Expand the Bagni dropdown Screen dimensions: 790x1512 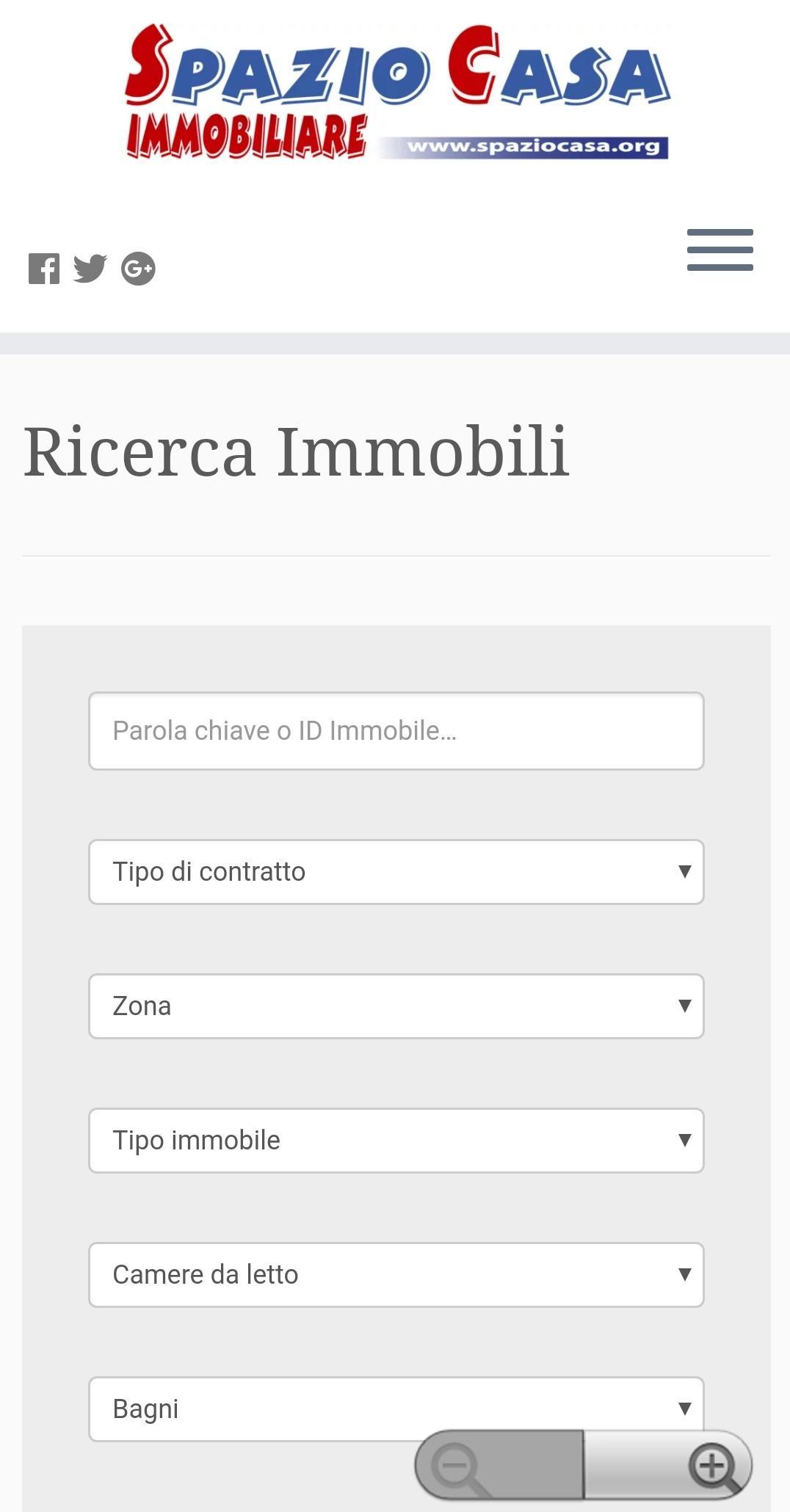point(396,1409)
